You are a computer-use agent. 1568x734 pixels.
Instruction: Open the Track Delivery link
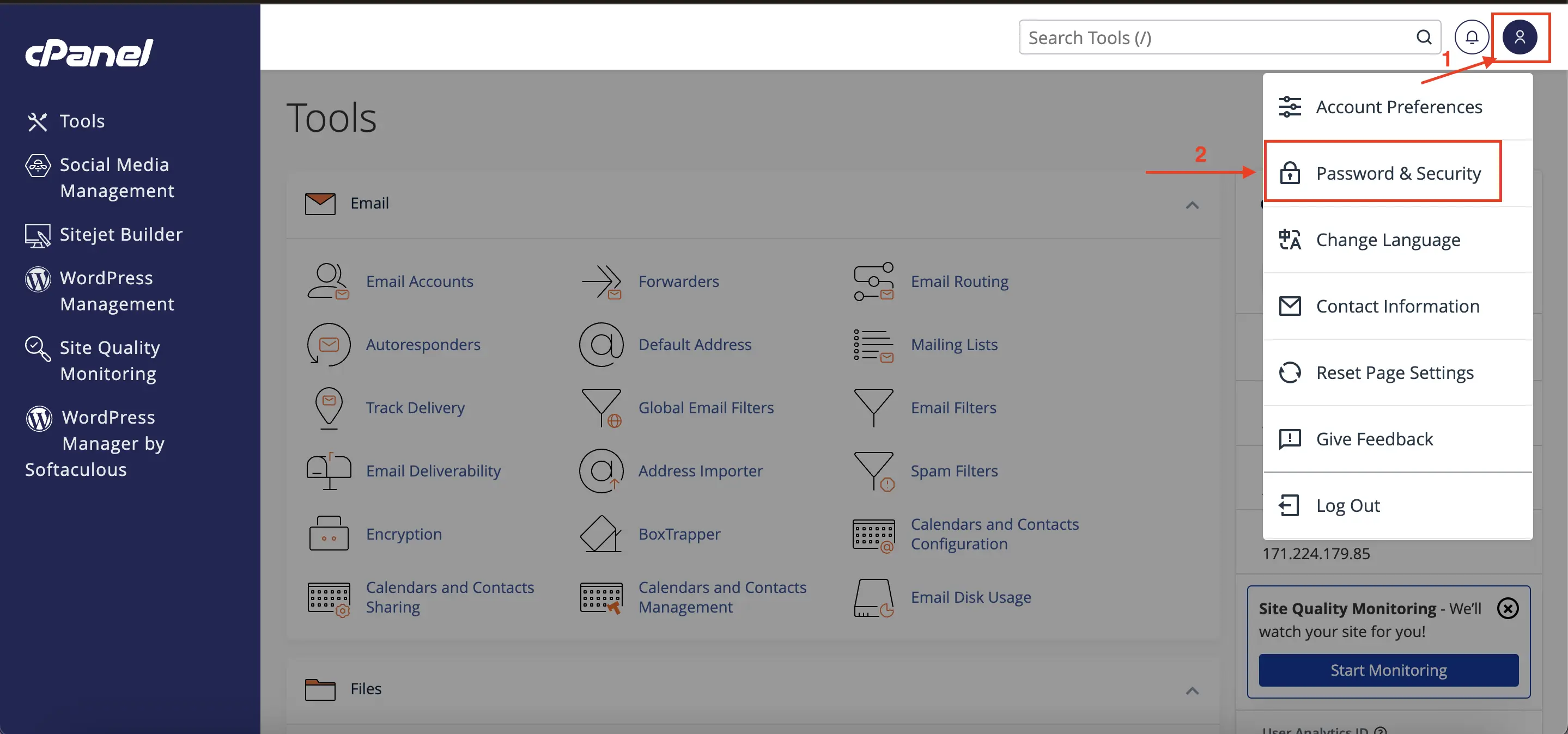coord(415,407)
